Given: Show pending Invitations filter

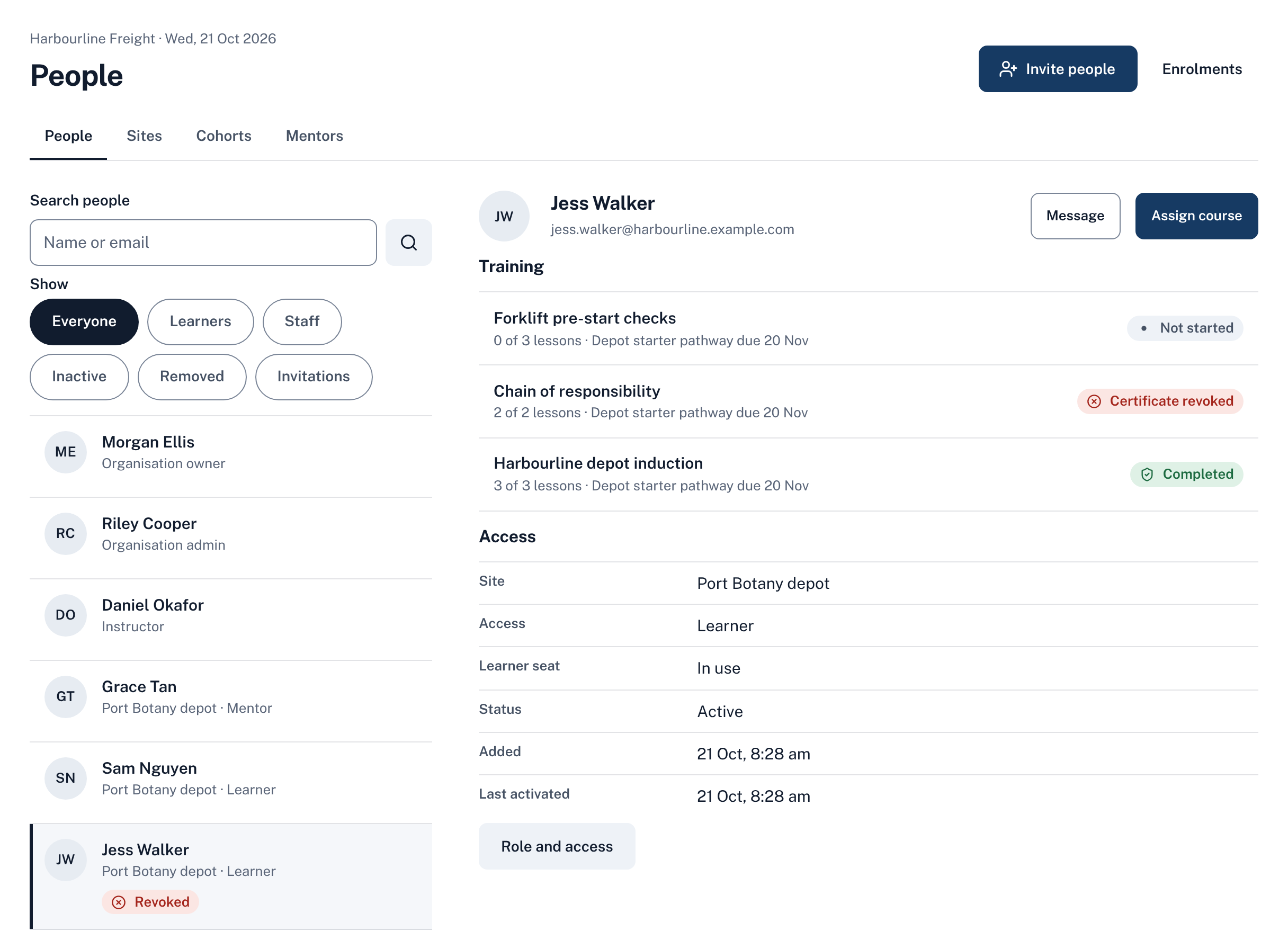Looking at the screenshot, I should tap(314, 377).
